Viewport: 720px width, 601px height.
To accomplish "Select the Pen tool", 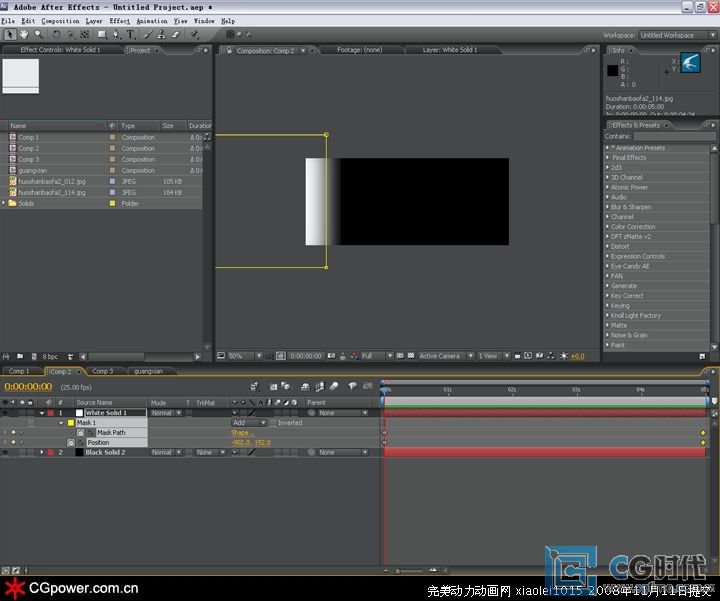I will (x=116, y=34).
